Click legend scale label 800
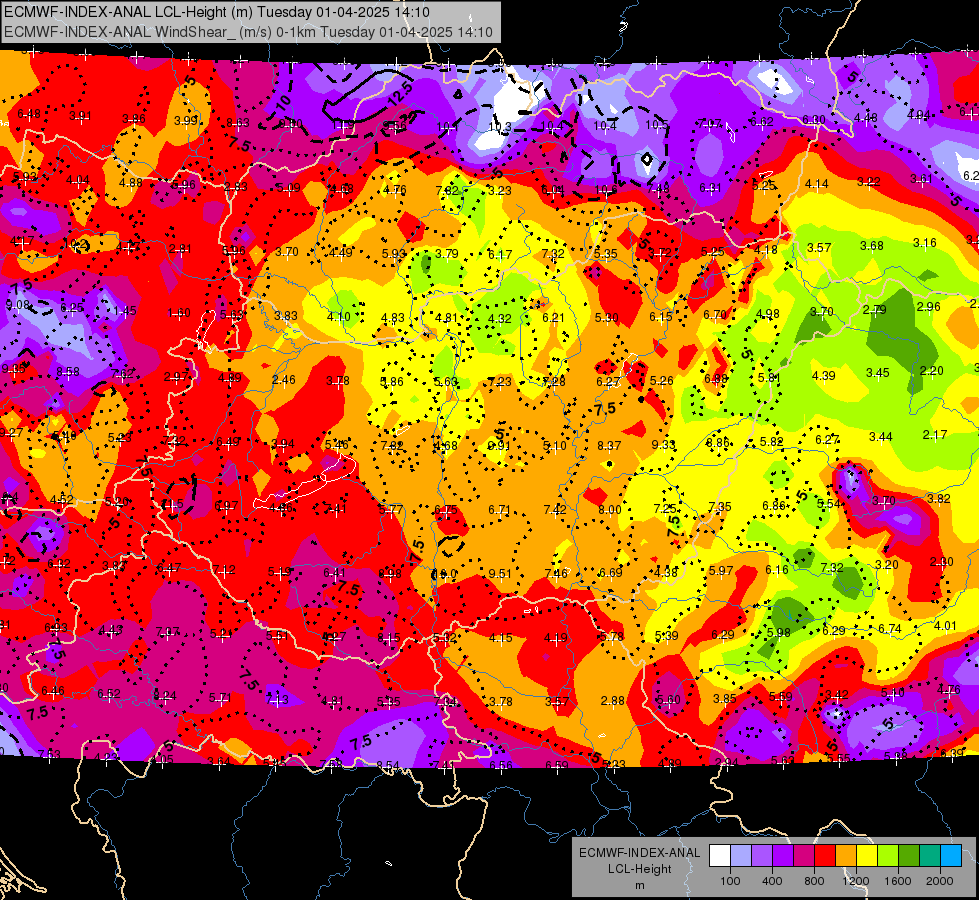The width and height of the screenshot is (979, 900). click(x=814, y=881)
